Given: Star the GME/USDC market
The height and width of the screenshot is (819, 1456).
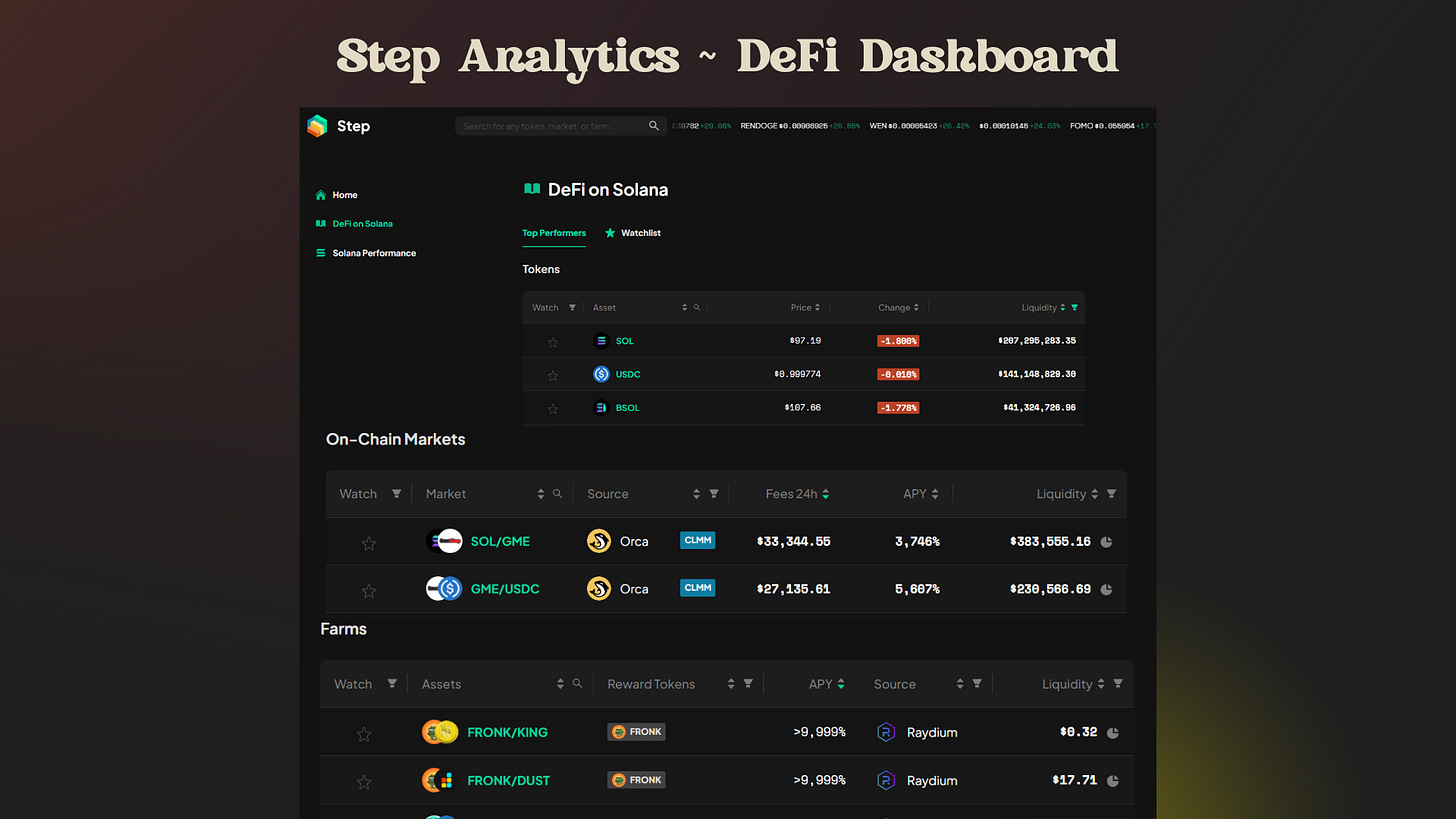Looking at the screenshot, I should click(368, 591).
